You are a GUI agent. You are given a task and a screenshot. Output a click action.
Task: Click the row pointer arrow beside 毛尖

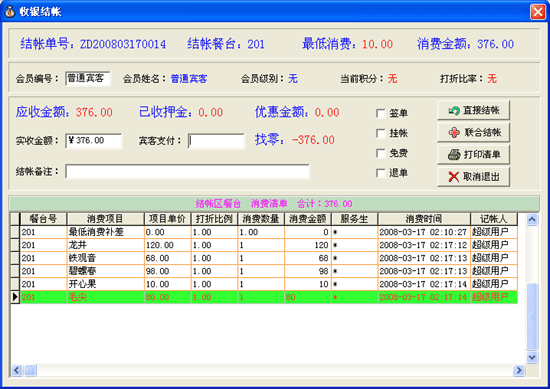click(x=15, y=297)
